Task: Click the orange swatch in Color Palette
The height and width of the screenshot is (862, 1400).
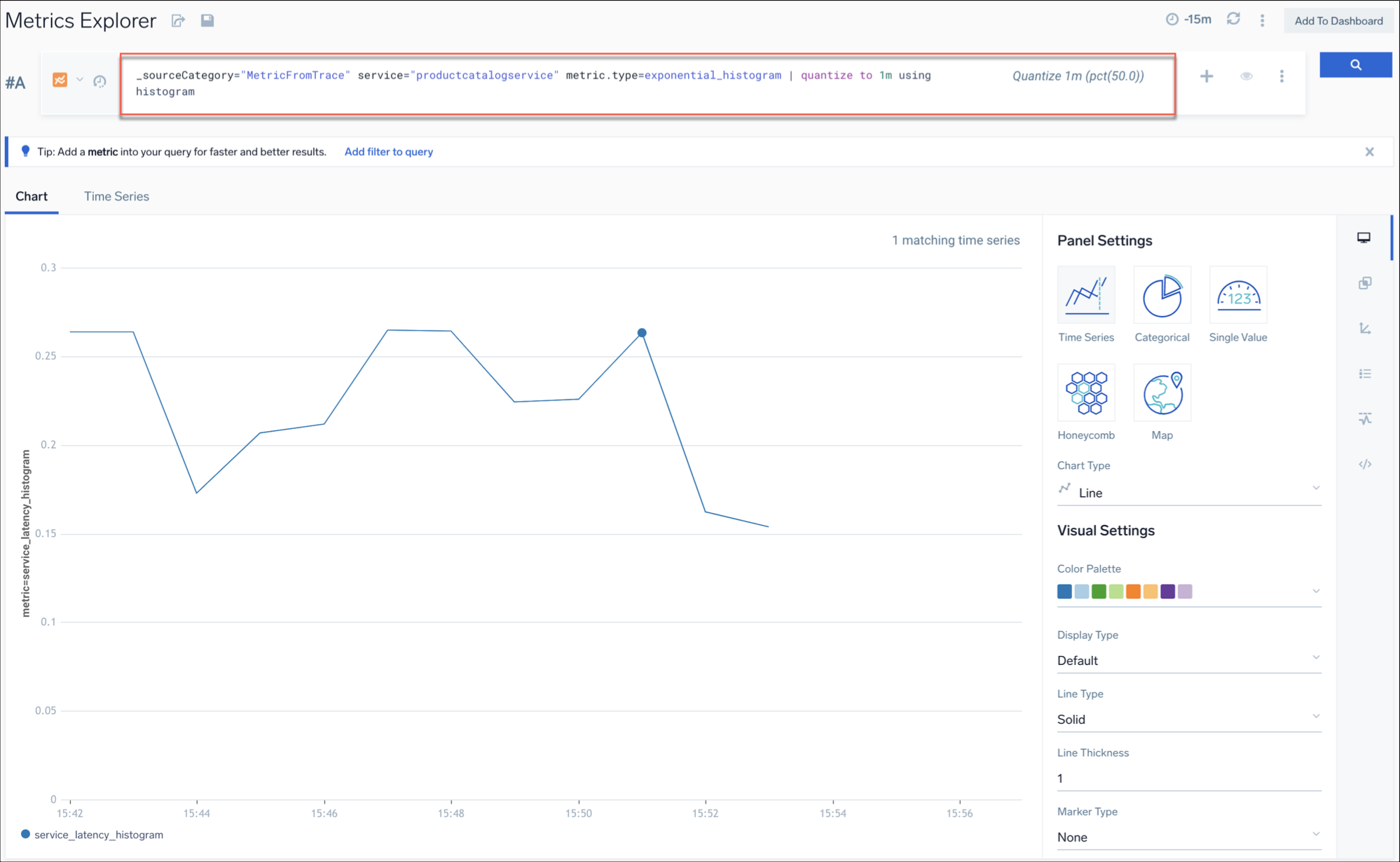Action: click(x=1133, y=591)
